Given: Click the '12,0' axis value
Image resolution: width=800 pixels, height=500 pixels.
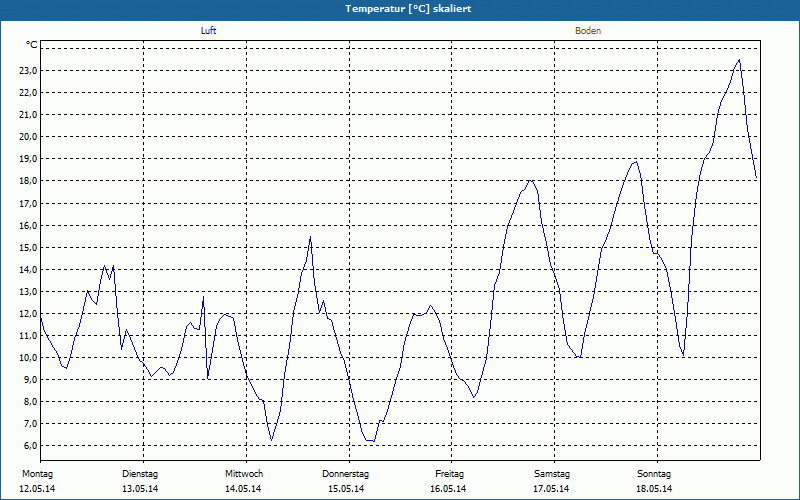Looking at the screenshot, I should click(x=28, y=314).
